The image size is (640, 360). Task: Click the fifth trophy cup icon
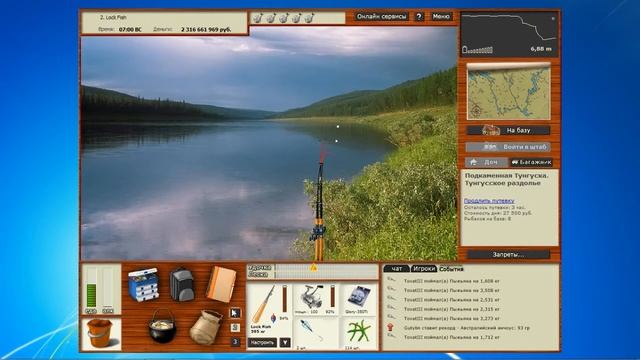pyautogui.click(x=309, y=18)
